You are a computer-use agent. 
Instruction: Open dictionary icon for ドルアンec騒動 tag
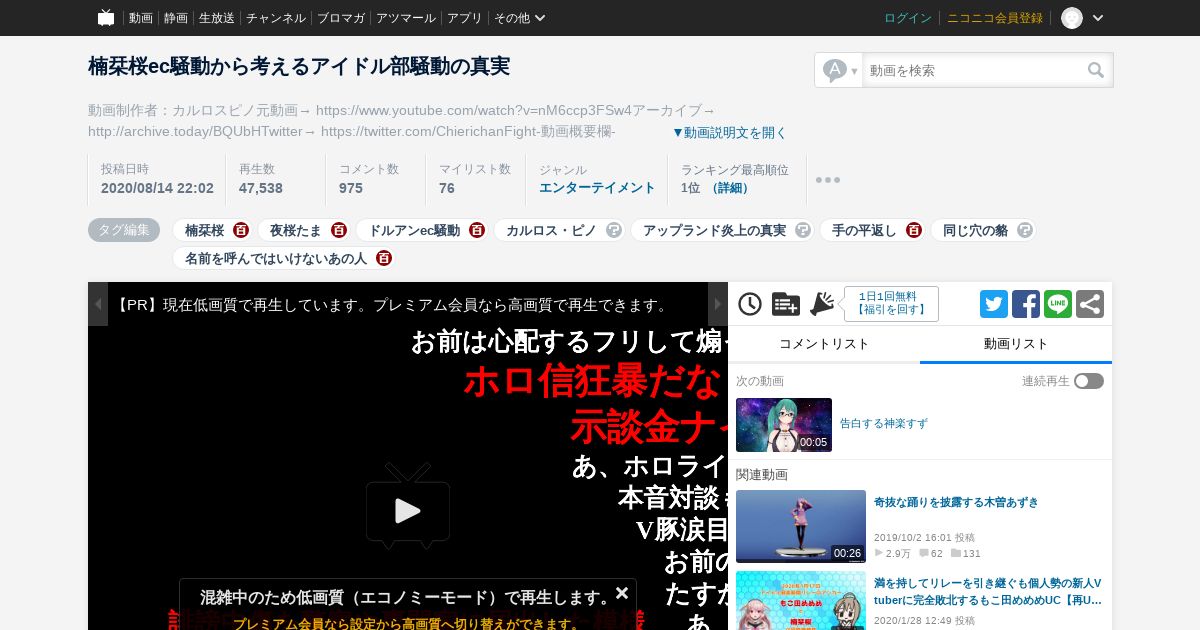pos(477,230)
